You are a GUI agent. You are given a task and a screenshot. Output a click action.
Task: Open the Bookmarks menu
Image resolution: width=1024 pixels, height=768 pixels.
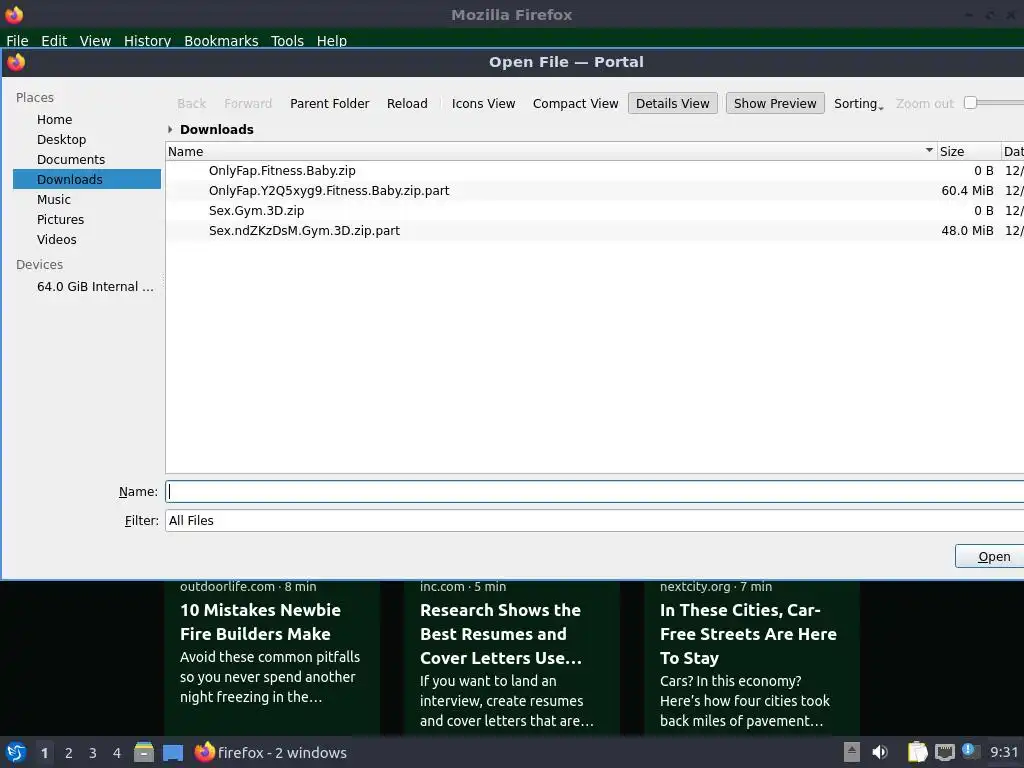point(221,40)
